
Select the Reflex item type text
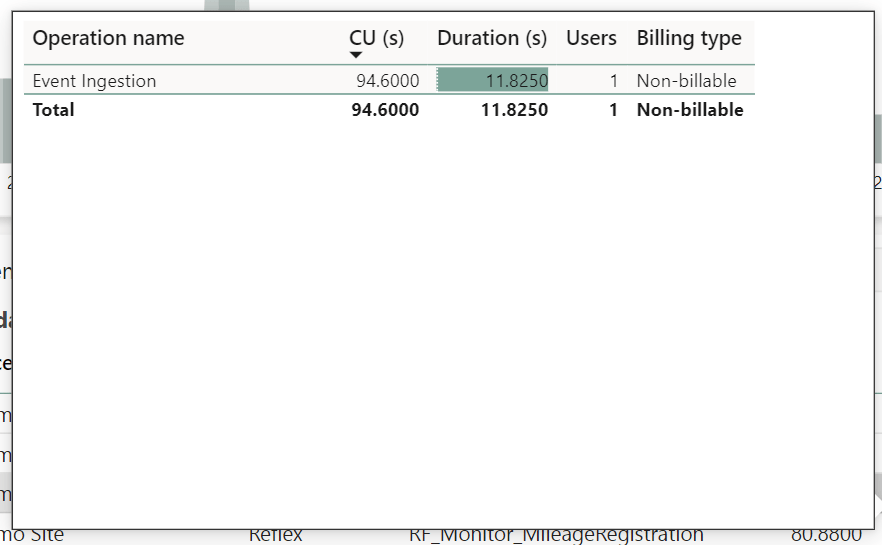[x=275, y=537]
